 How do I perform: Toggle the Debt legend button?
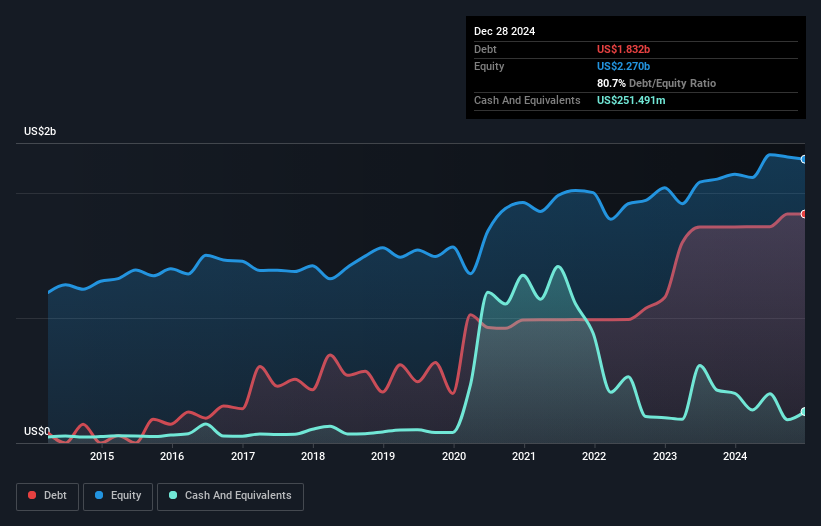click(46, 496)
